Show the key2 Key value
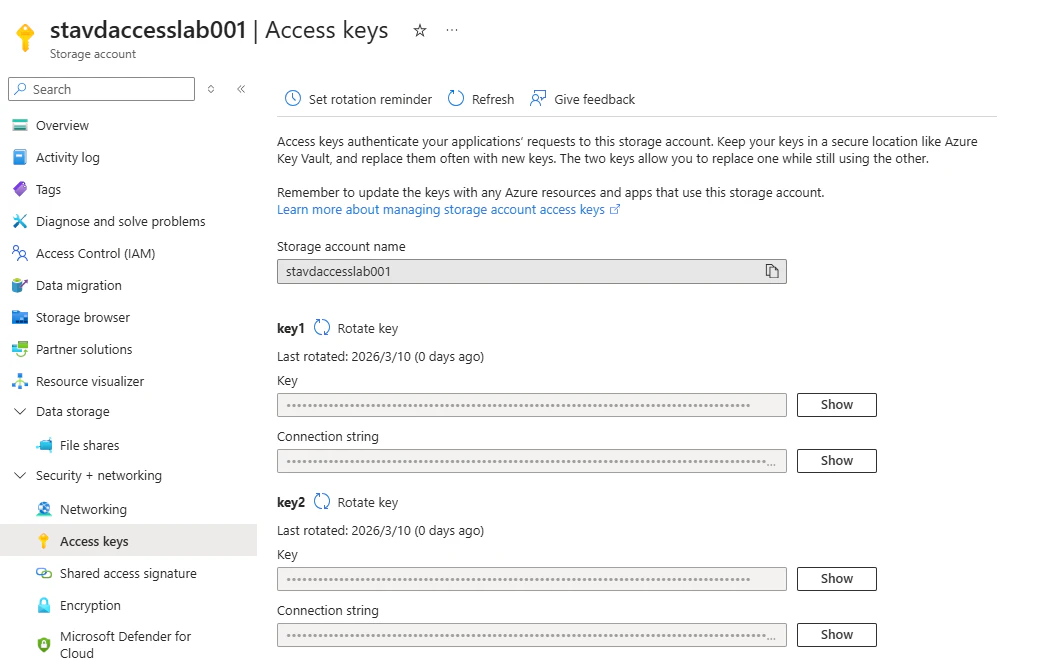 point(836,578)
